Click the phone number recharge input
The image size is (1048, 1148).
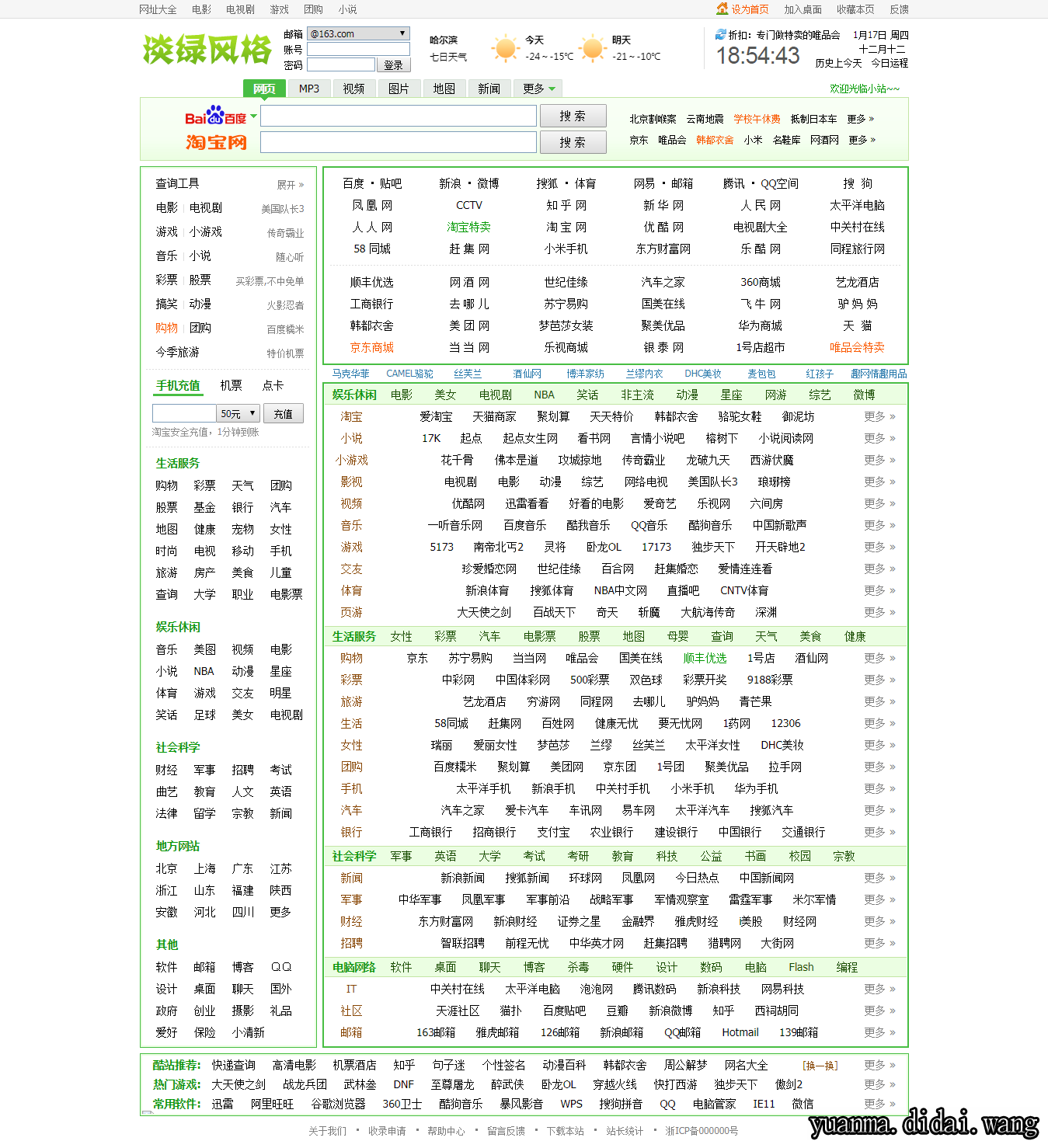(184, 413)
